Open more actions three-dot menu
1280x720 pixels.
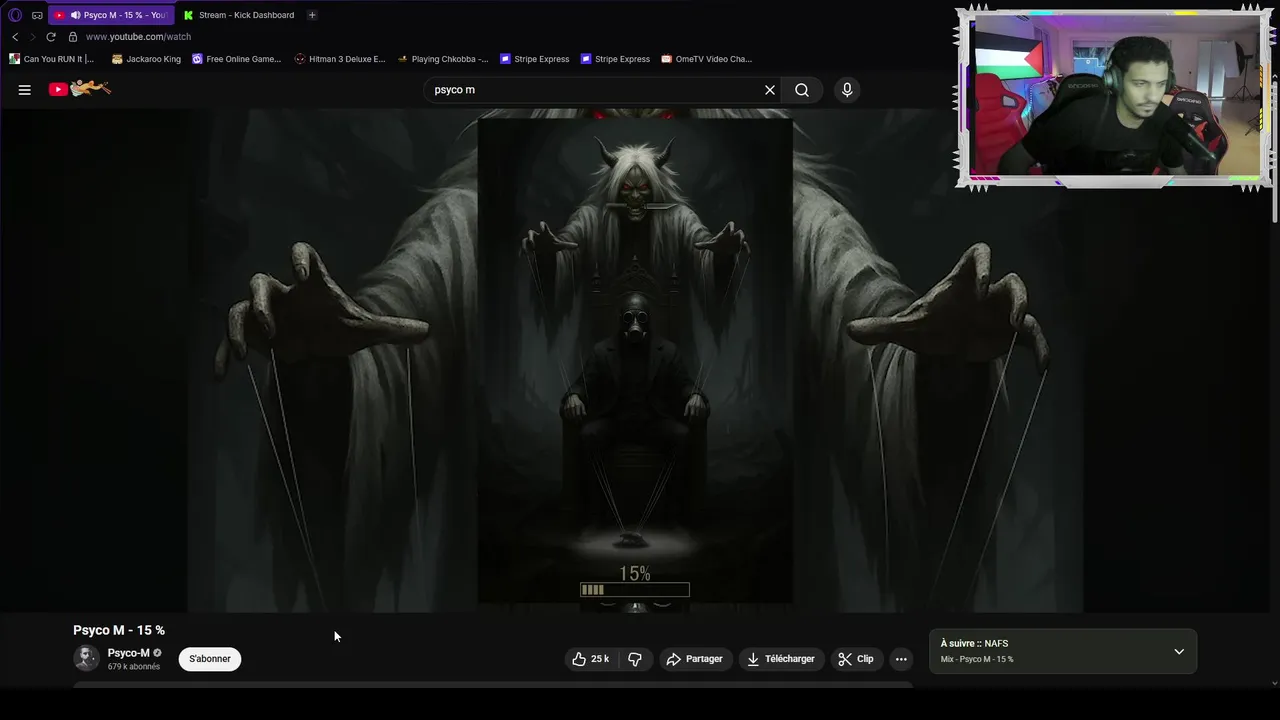coord(901,659)
